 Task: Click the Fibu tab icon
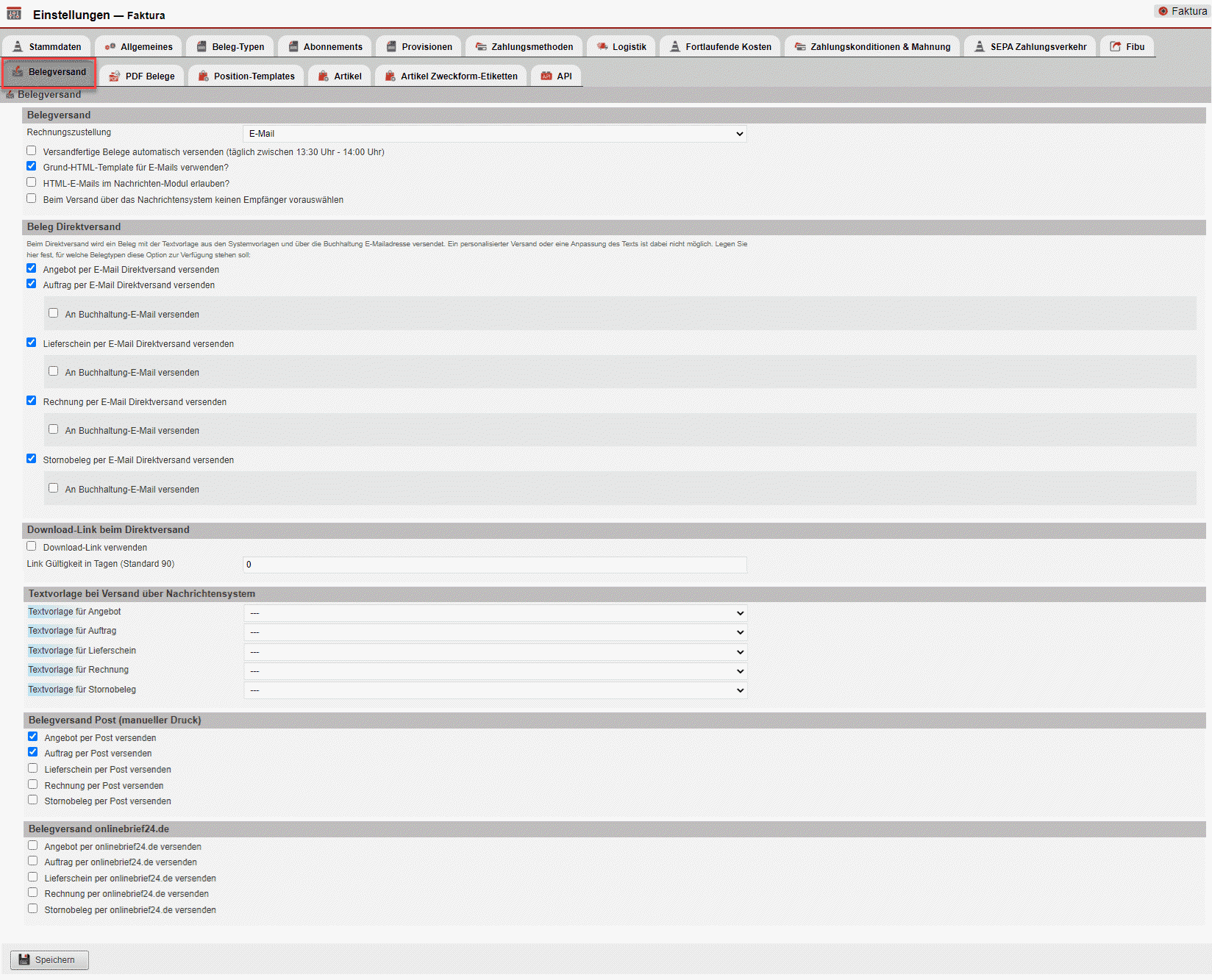(x=1116, y=46)
